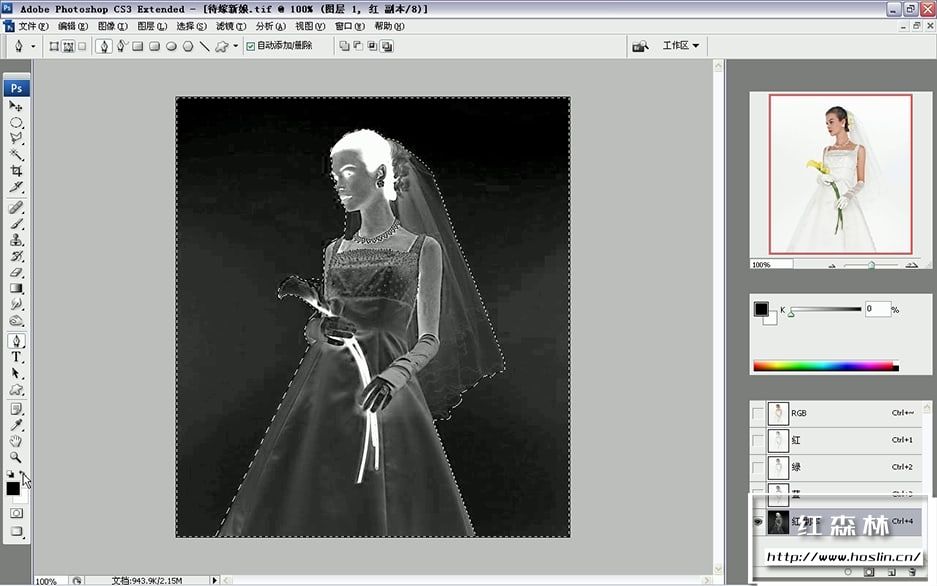Choose Intersect path areas option
Screen dimensions: 937x586
(372, 46)
